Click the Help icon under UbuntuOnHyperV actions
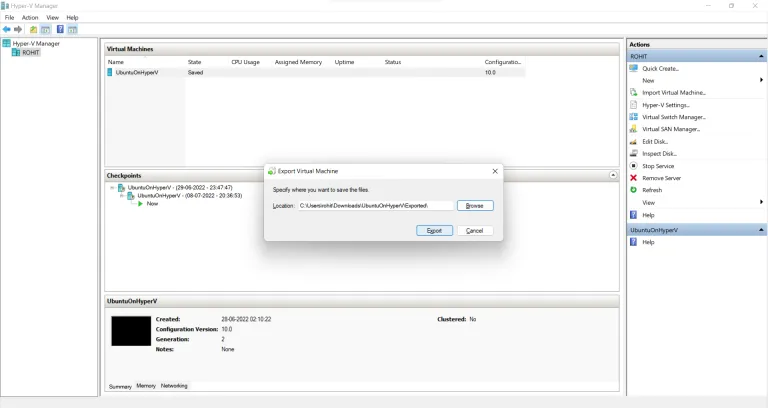Screen dimensions: 768x408 click(x=633, y=242)
